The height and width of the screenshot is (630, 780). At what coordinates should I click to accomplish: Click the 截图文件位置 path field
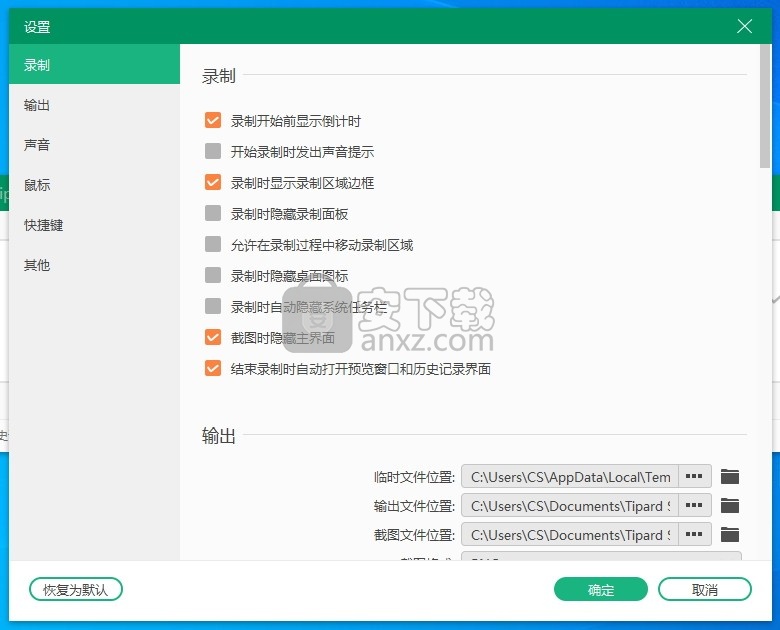[x=570, y=534]
